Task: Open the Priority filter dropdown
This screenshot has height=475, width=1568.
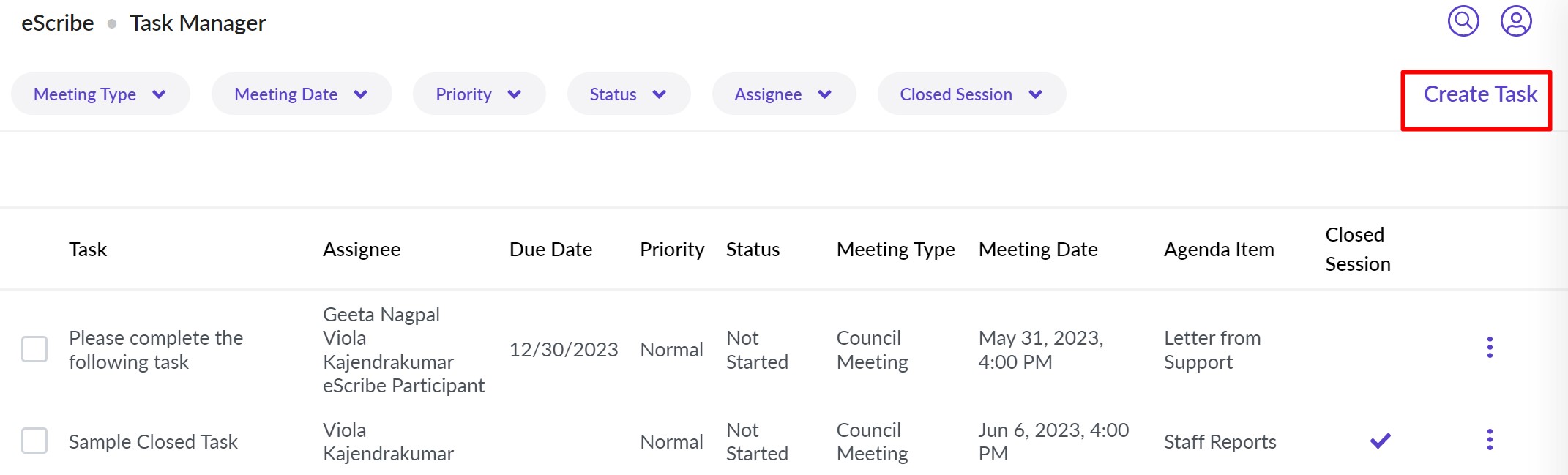Action: [479, 94]
